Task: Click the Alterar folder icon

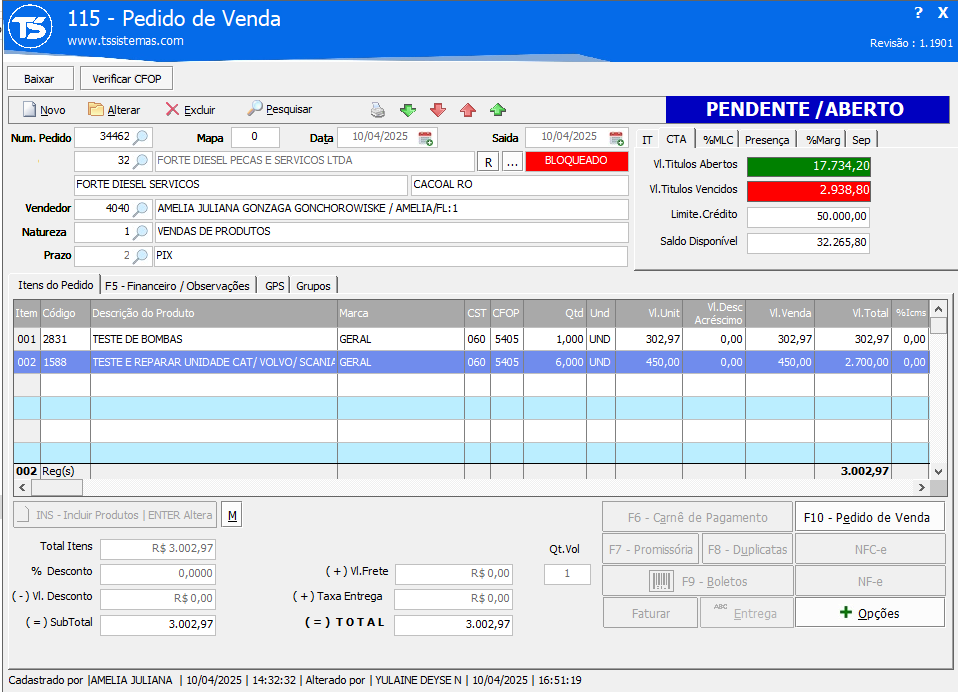Action: click(x=96, y=110)
